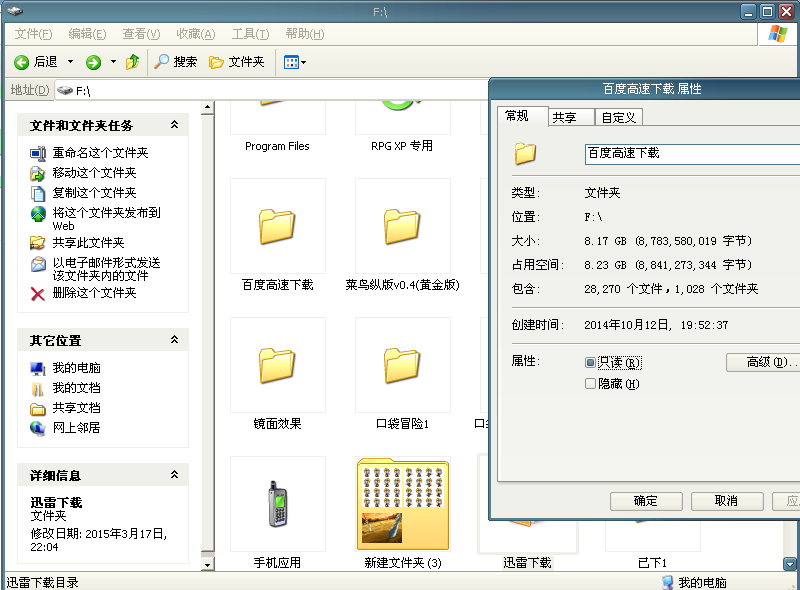Open the 编辑(E) menu
800x590 pixels.
87,34
